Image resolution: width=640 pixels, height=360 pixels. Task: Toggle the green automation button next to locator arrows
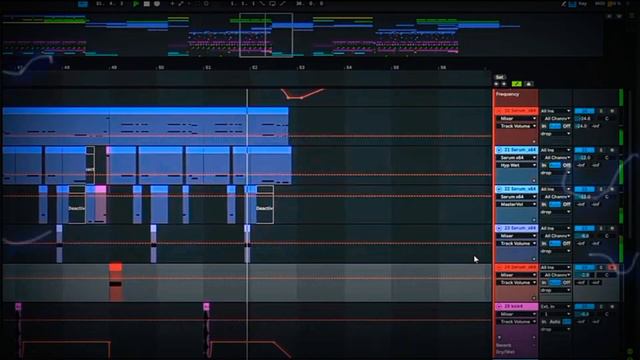(x=516, y=84)
